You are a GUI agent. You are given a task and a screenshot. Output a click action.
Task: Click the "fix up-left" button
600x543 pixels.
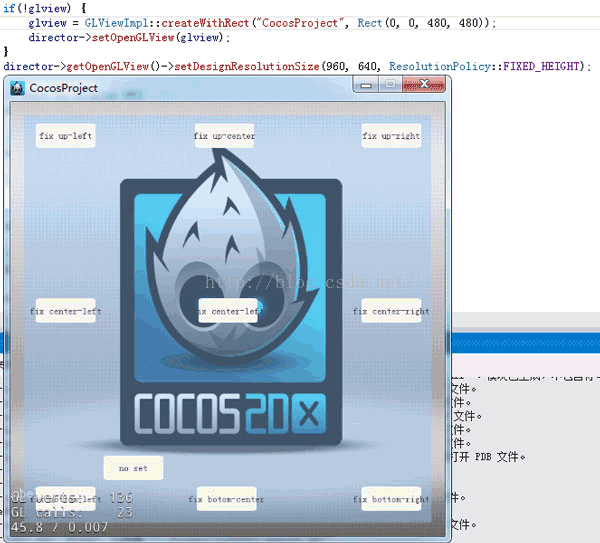(x=65, y=136)
